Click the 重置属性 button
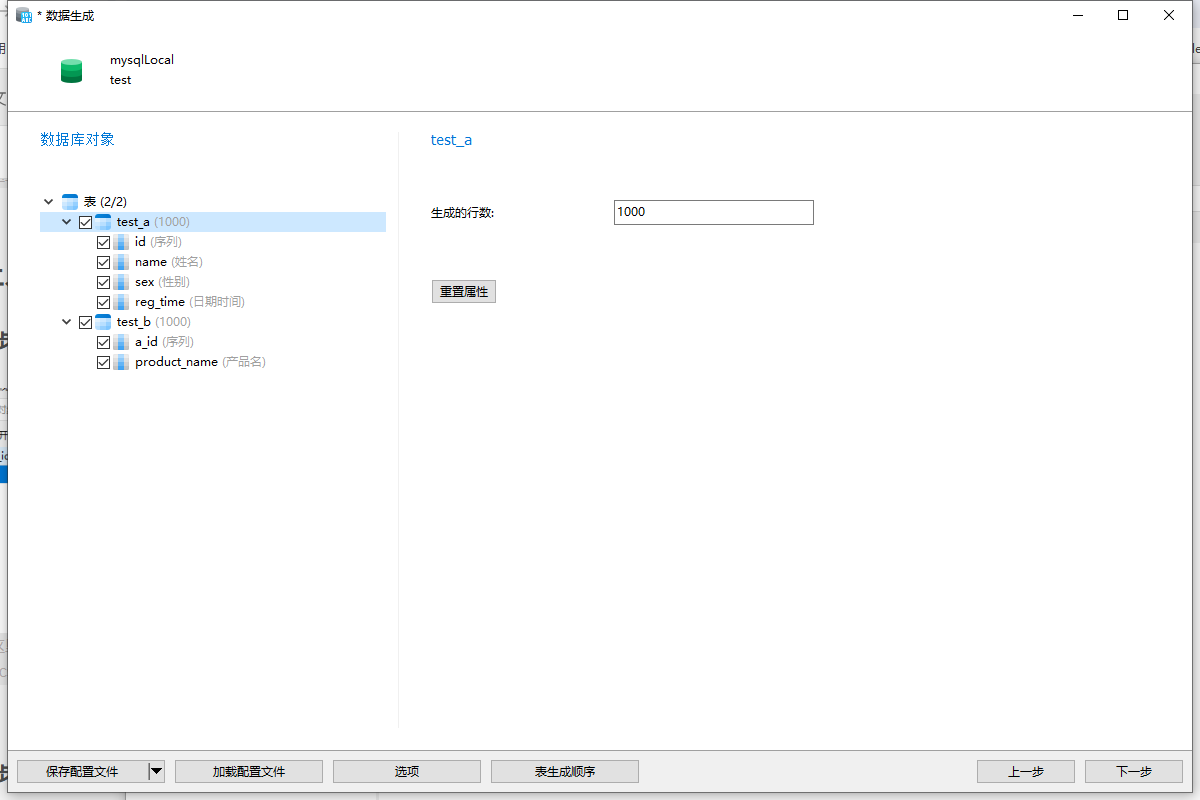The height and width of the screenshot is (800, 1200). tap(464, 292)
